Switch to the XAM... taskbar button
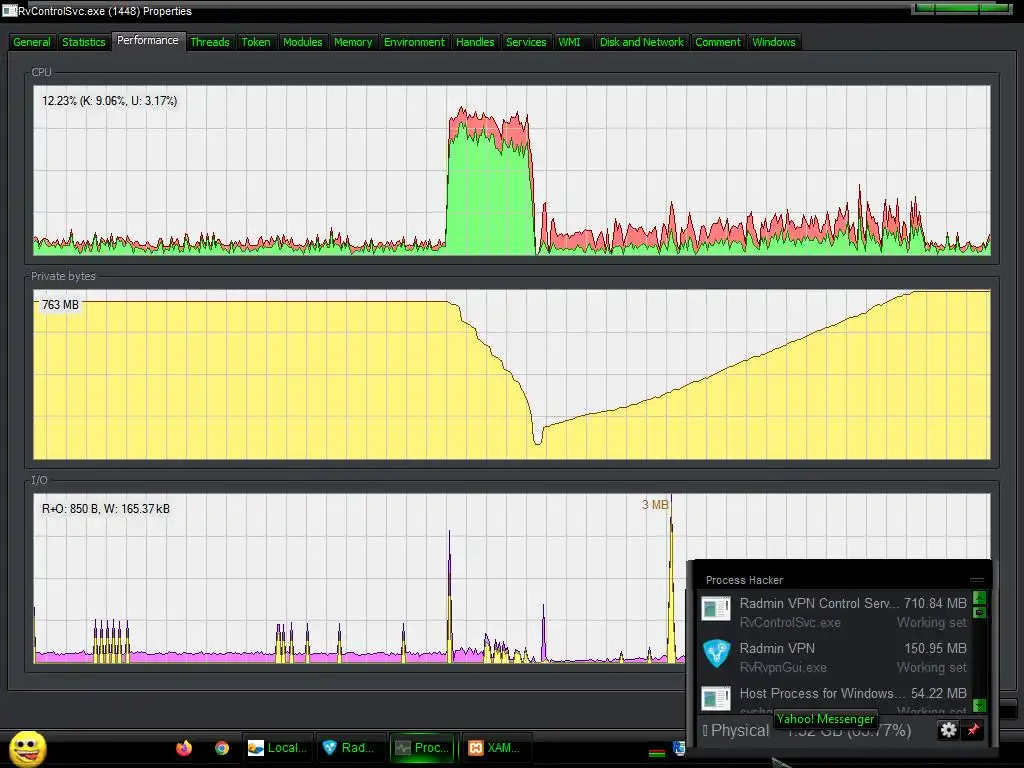The width and height of the screenshot is (1024, 768). (495, 748)
